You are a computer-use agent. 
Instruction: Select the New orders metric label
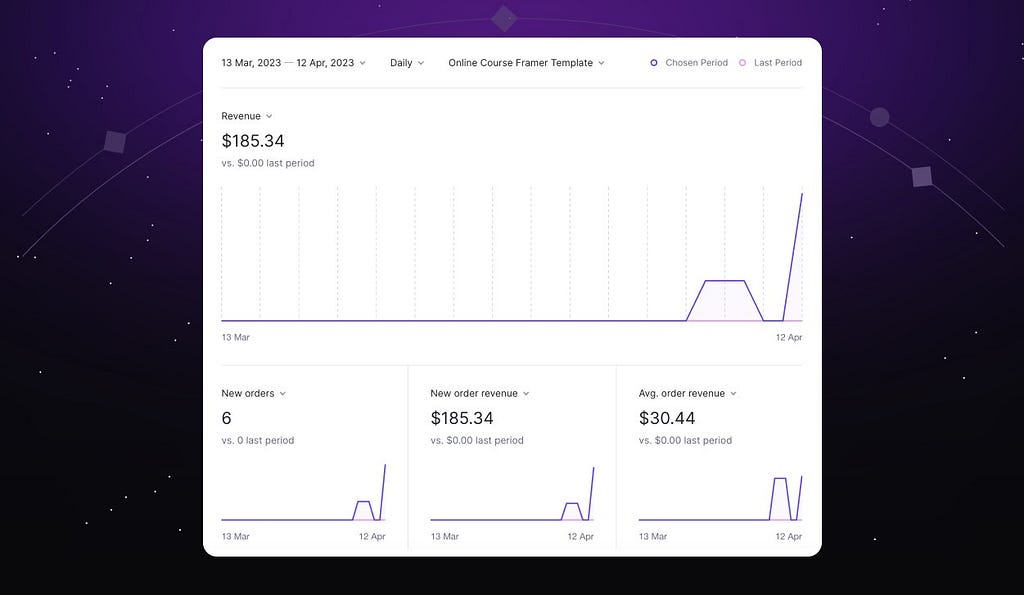[248, 393]
